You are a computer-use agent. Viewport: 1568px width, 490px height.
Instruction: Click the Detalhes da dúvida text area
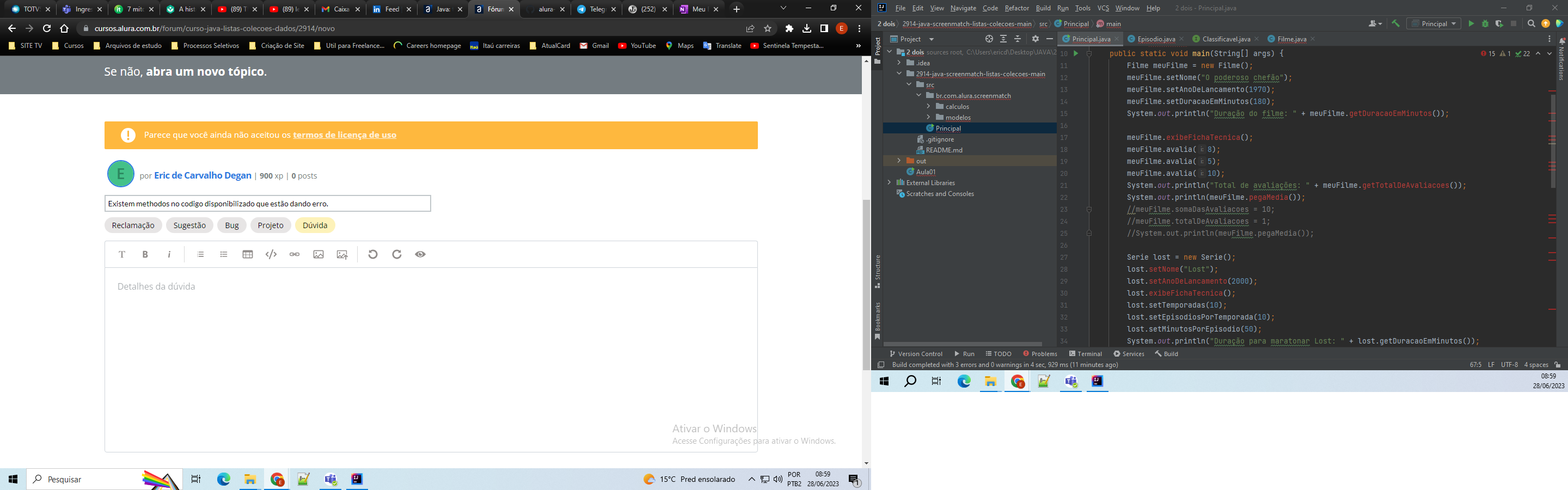pyautogui.click(x=431, y=359)
